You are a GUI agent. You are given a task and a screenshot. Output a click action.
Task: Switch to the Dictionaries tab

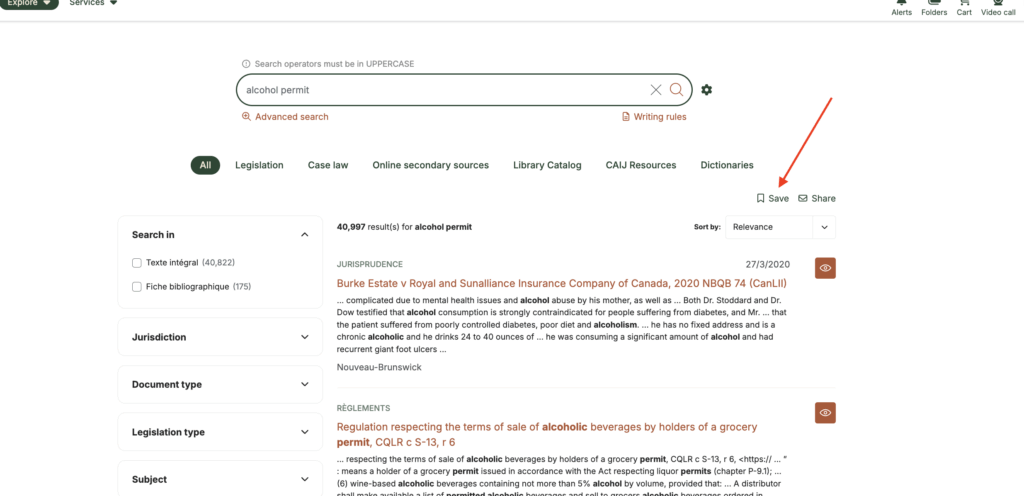[x=727, y=165]
